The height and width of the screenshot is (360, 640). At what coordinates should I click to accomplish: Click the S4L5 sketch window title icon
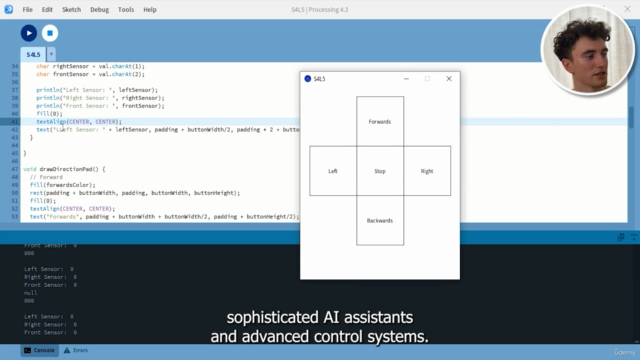(x=308, y=79)
